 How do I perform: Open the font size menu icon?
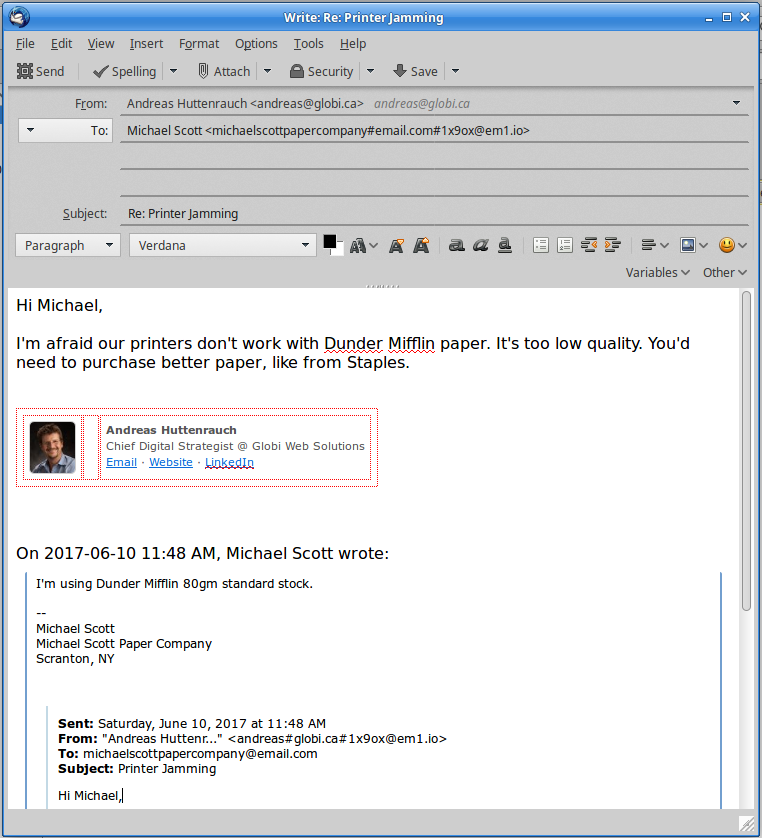click(x=364, y=245)
